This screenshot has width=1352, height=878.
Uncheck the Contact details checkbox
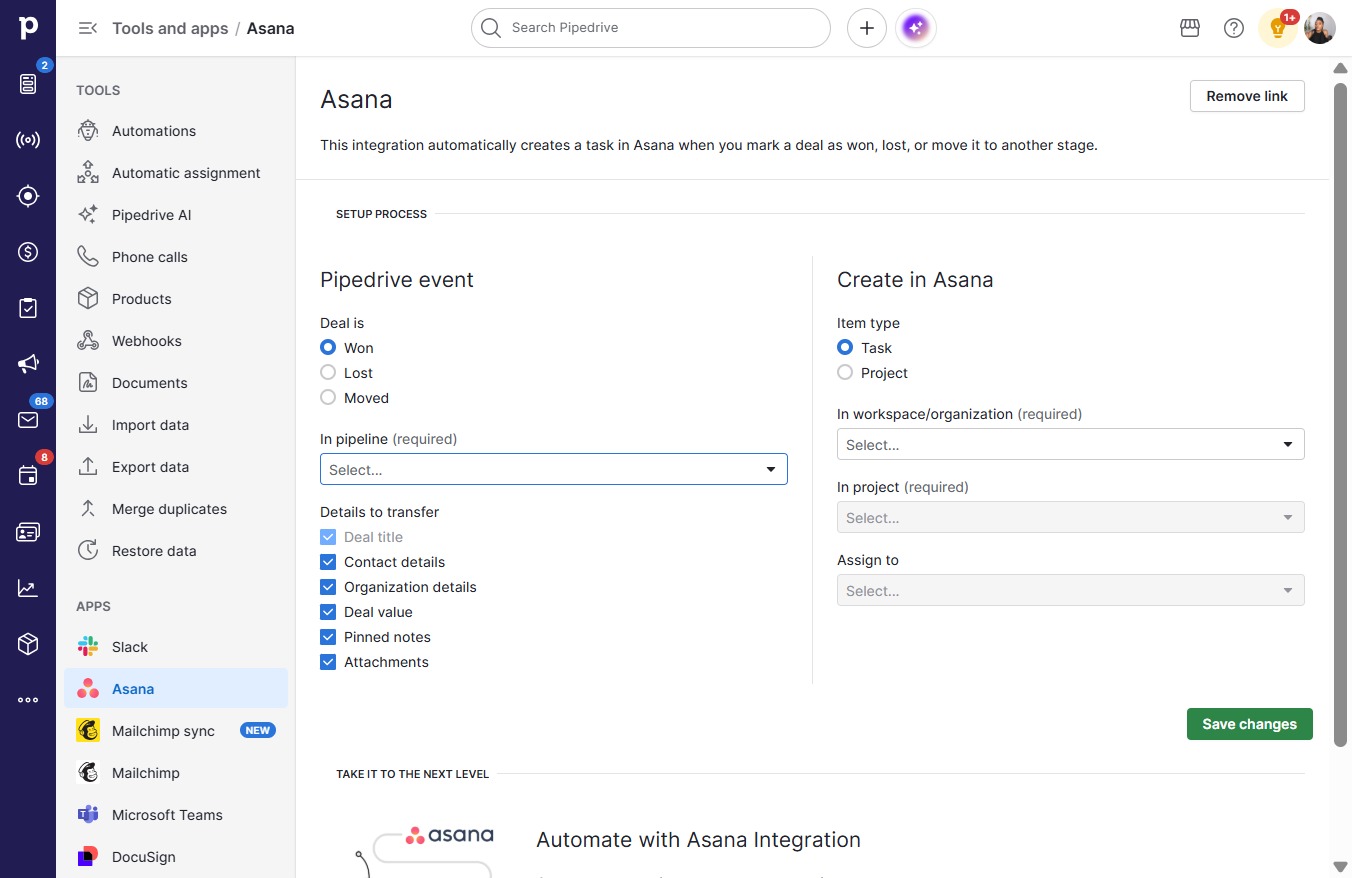(x=328, y=562)
